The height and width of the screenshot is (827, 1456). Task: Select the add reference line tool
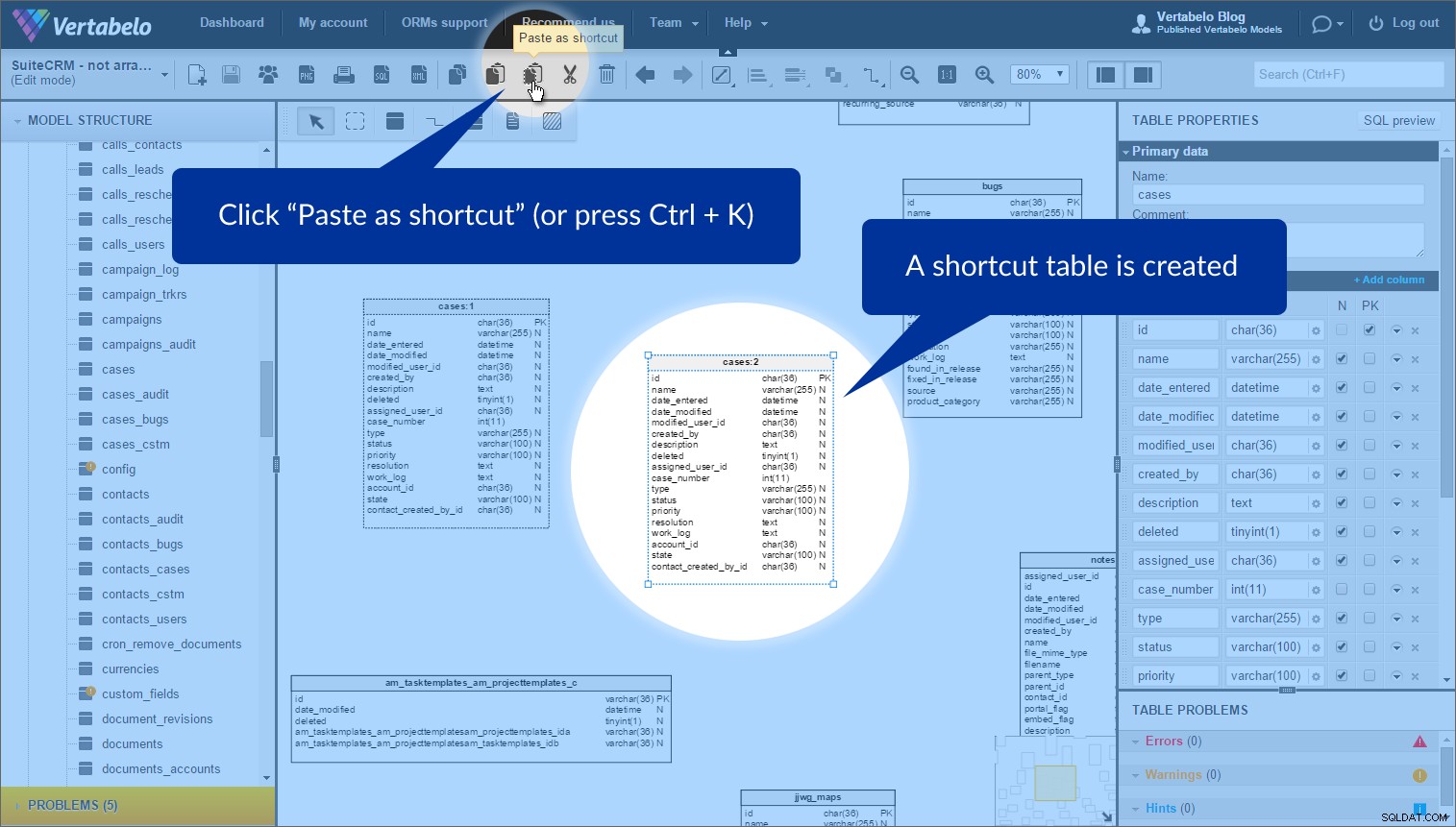point(434,121)
